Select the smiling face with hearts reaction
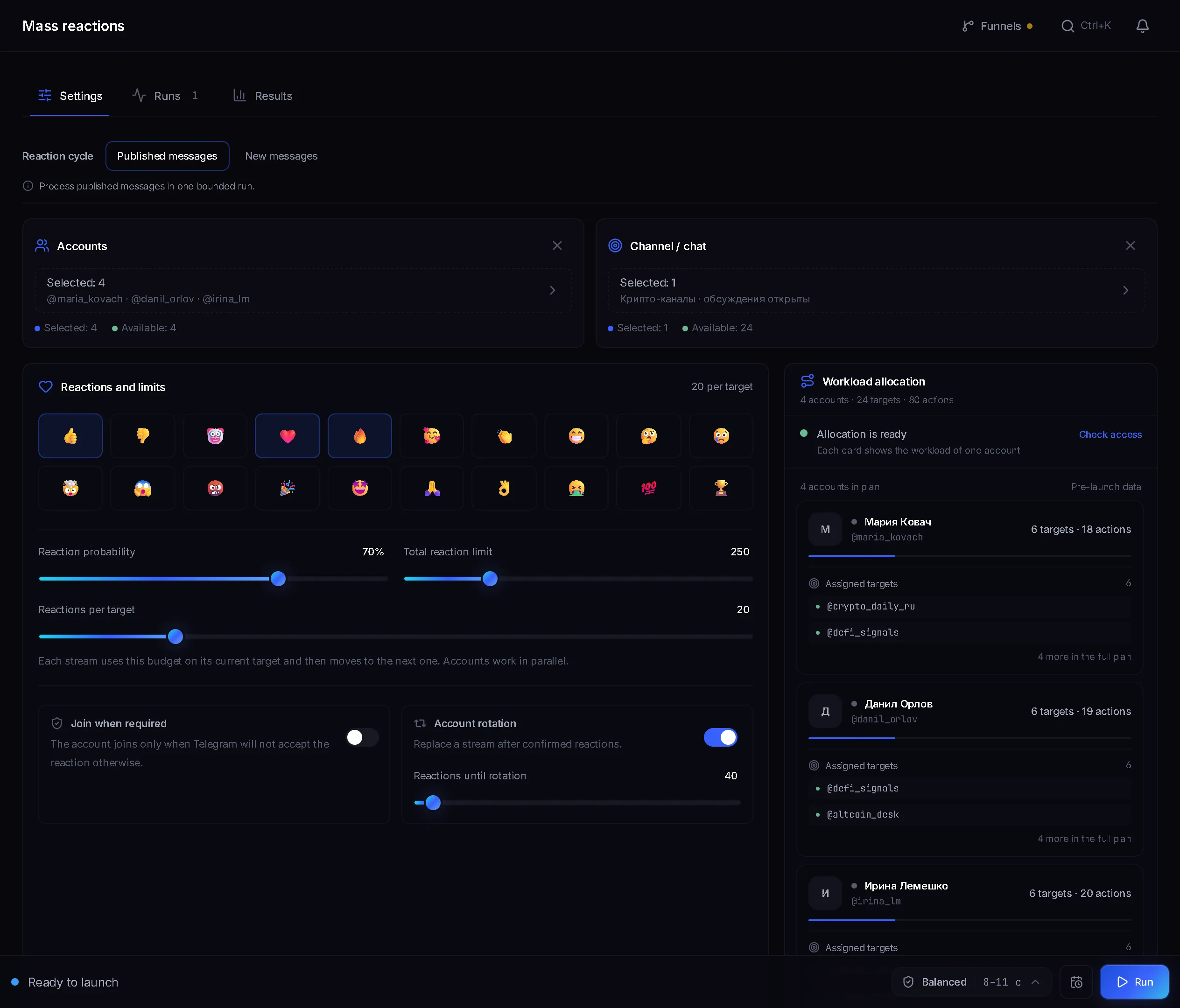This screenshot has height=1008, width=1180. (432, 436)
